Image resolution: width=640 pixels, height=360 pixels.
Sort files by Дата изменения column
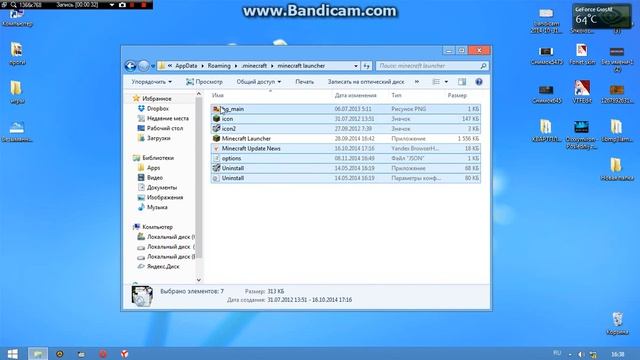click(356, 95)
